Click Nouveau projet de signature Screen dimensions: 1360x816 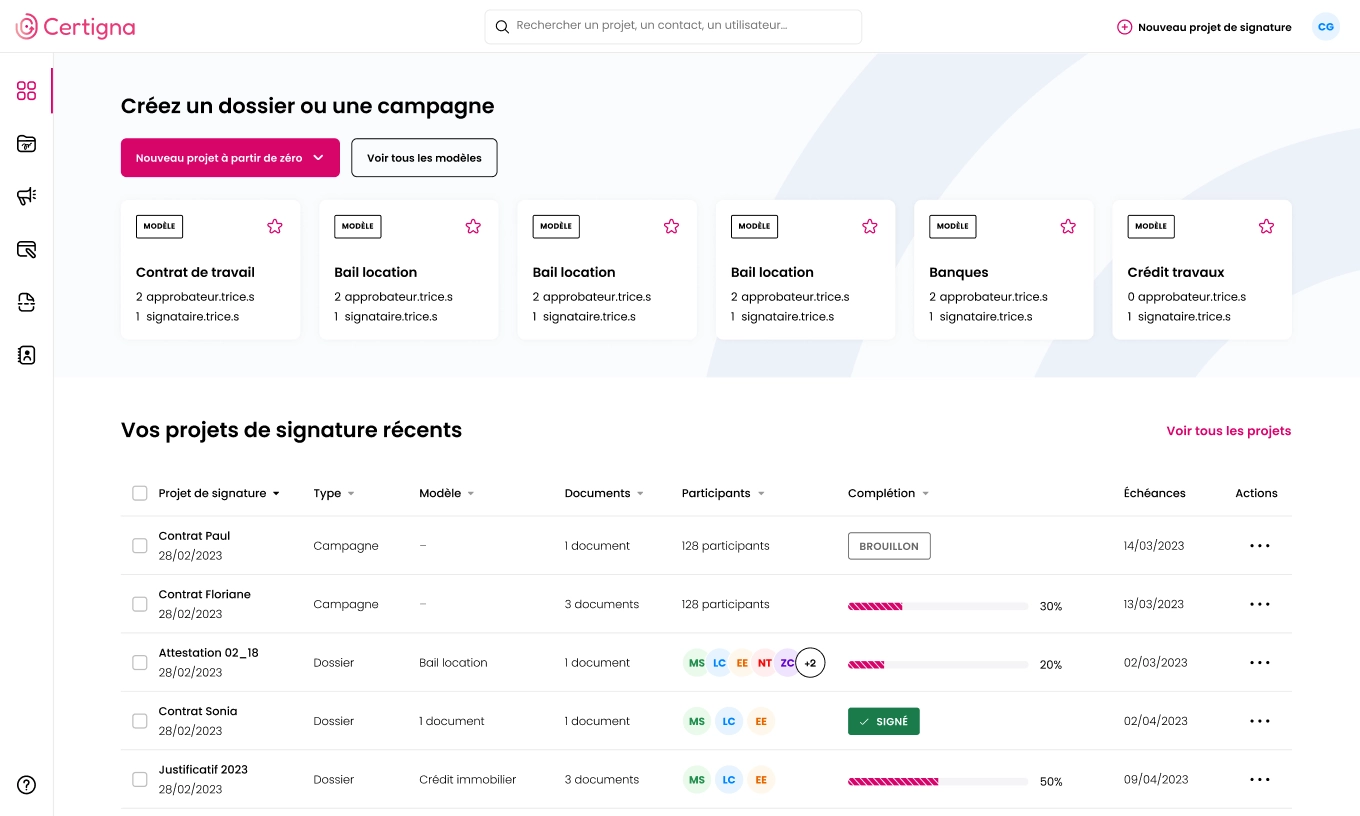click(1204, 27)
